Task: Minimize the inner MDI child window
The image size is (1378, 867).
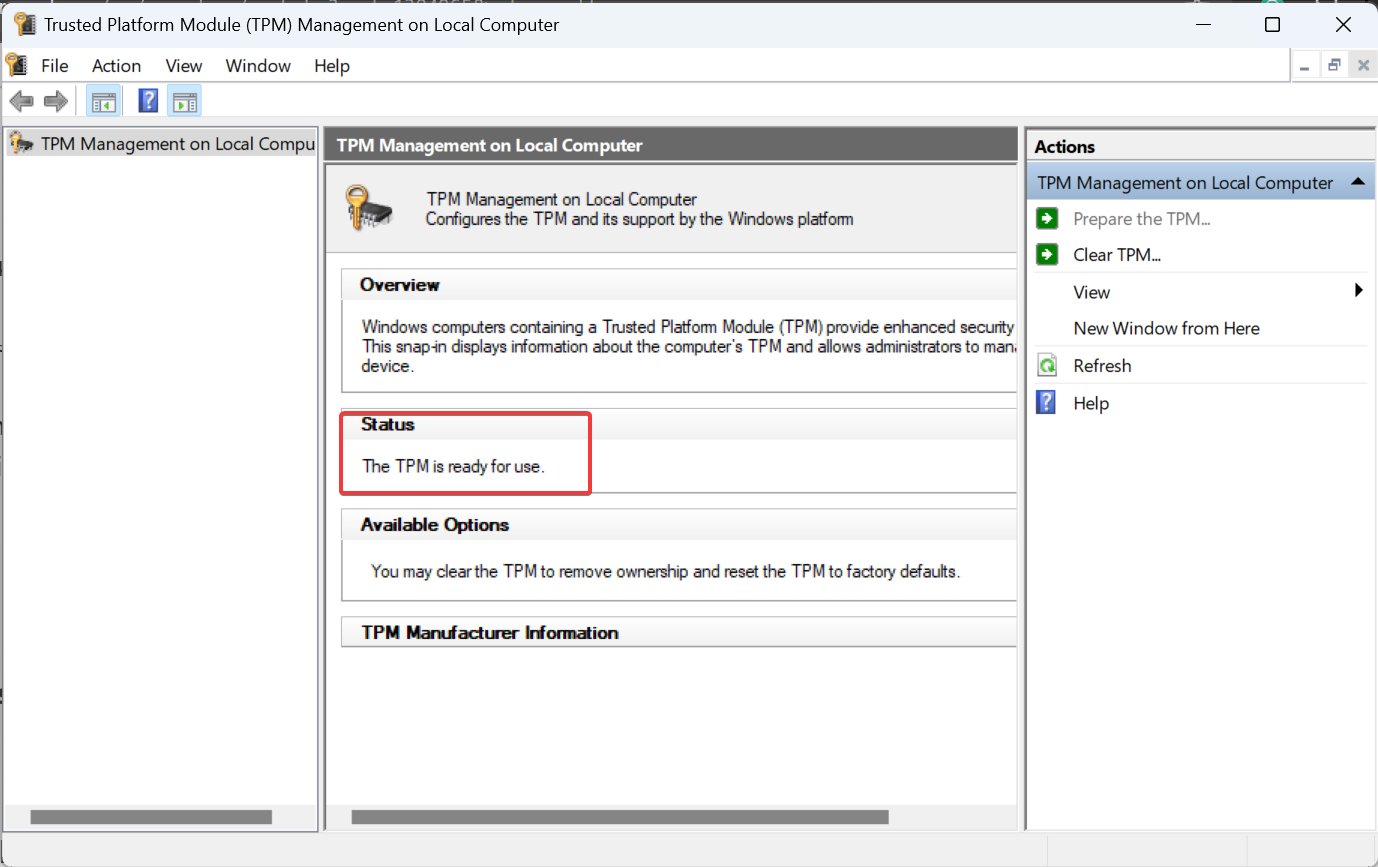Action: tap(1305, 66)
